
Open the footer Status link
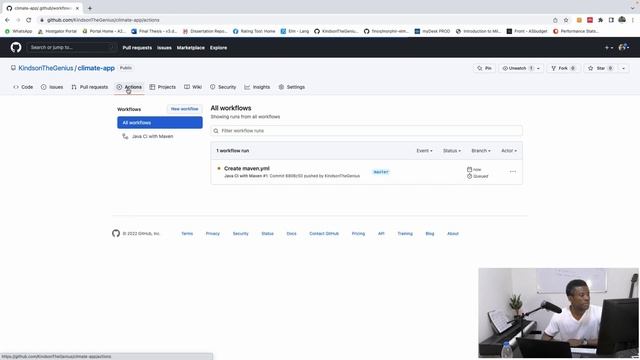coord(267,233)
